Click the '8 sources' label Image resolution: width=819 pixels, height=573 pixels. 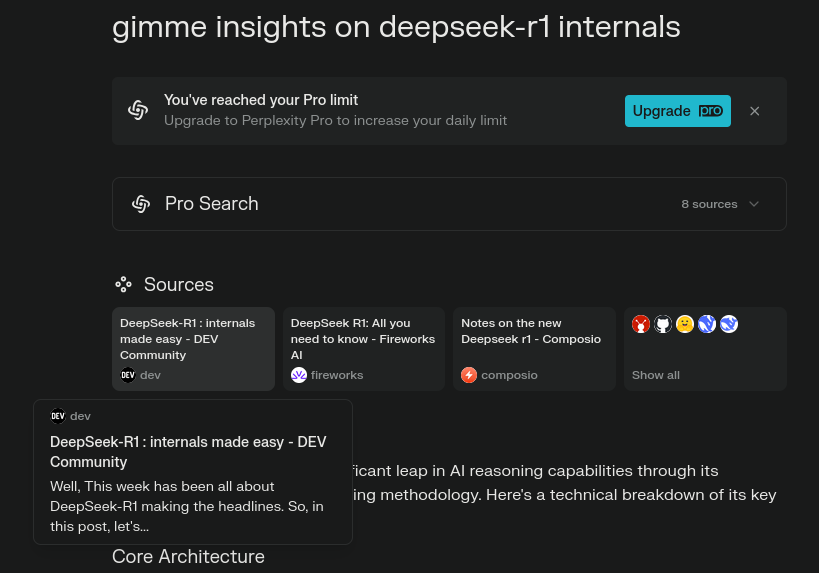click(709, 204)
